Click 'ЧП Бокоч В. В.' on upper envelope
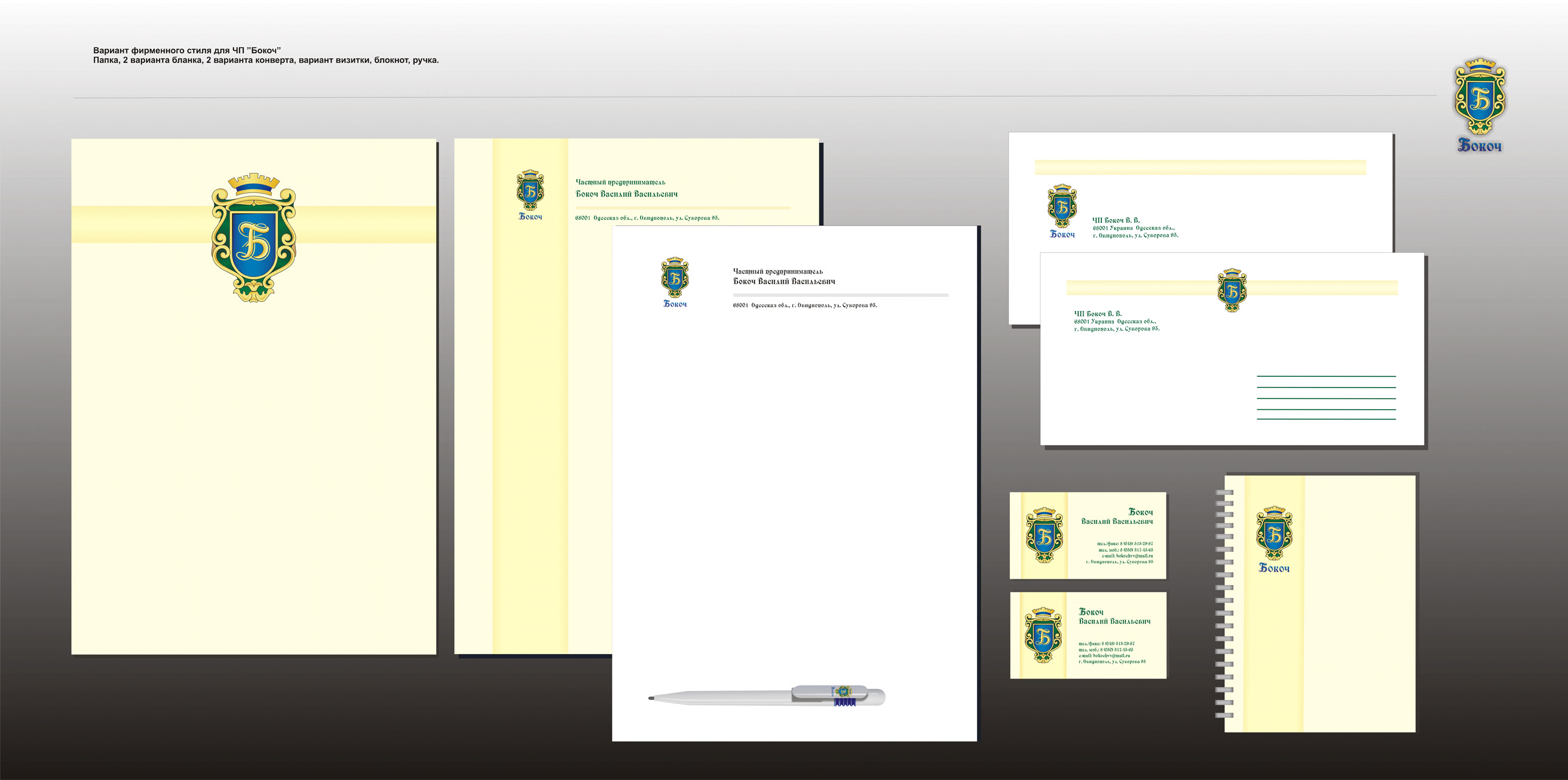 (1115, 220)
